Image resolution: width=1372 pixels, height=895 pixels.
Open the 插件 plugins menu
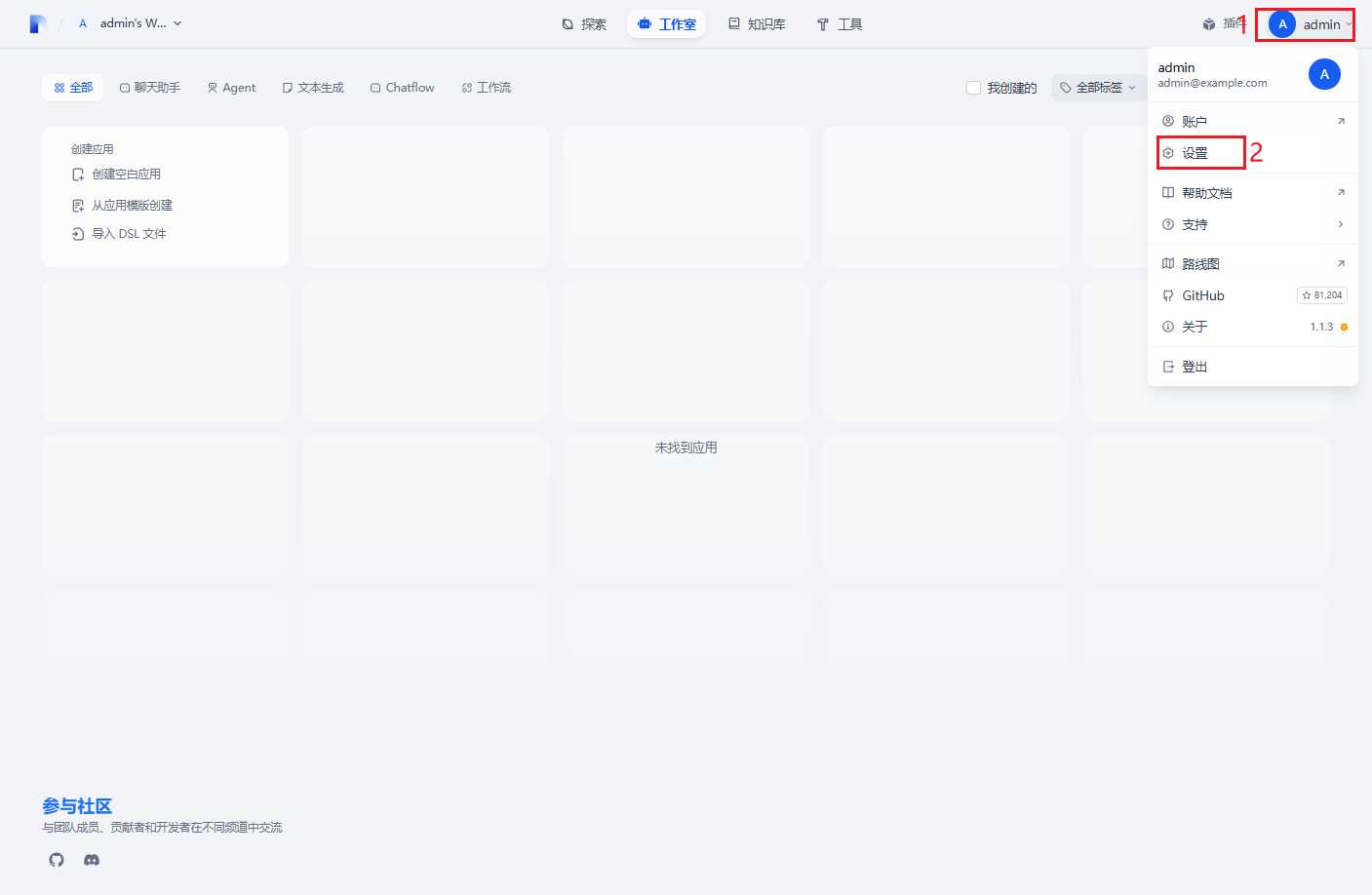coord(1223,24)
